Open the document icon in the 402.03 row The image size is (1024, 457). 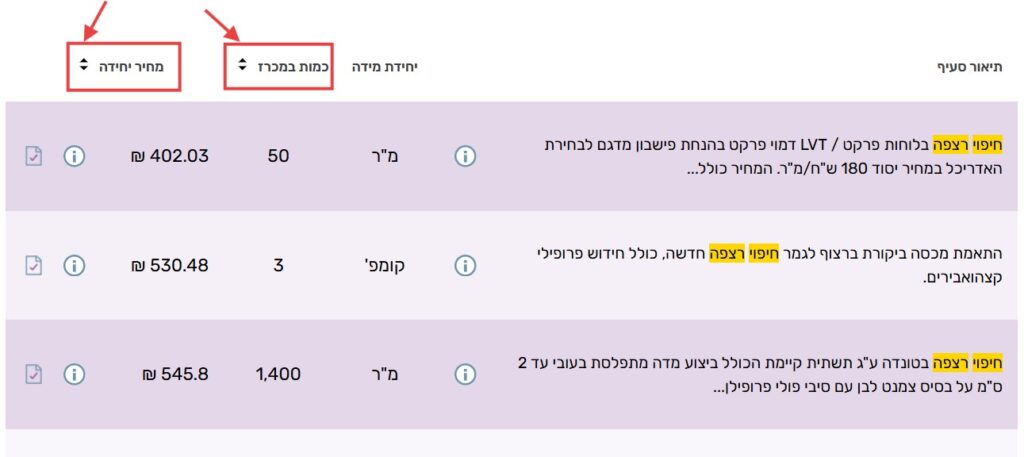34,156
